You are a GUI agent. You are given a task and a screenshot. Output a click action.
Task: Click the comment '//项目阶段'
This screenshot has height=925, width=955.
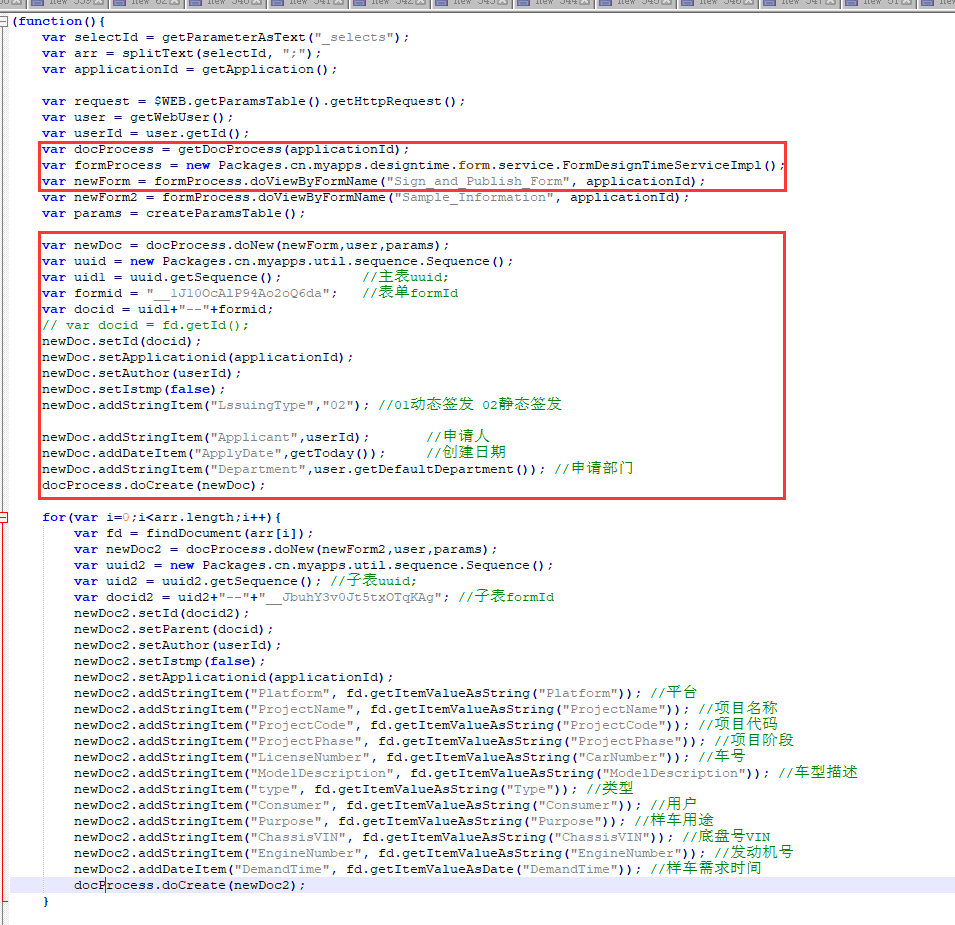[753, 740]
